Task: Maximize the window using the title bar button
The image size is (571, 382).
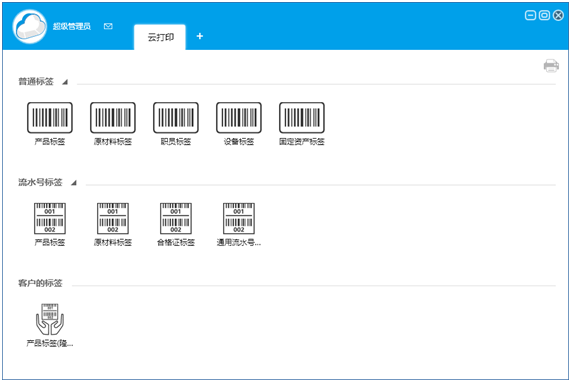Action: [544, 15]
